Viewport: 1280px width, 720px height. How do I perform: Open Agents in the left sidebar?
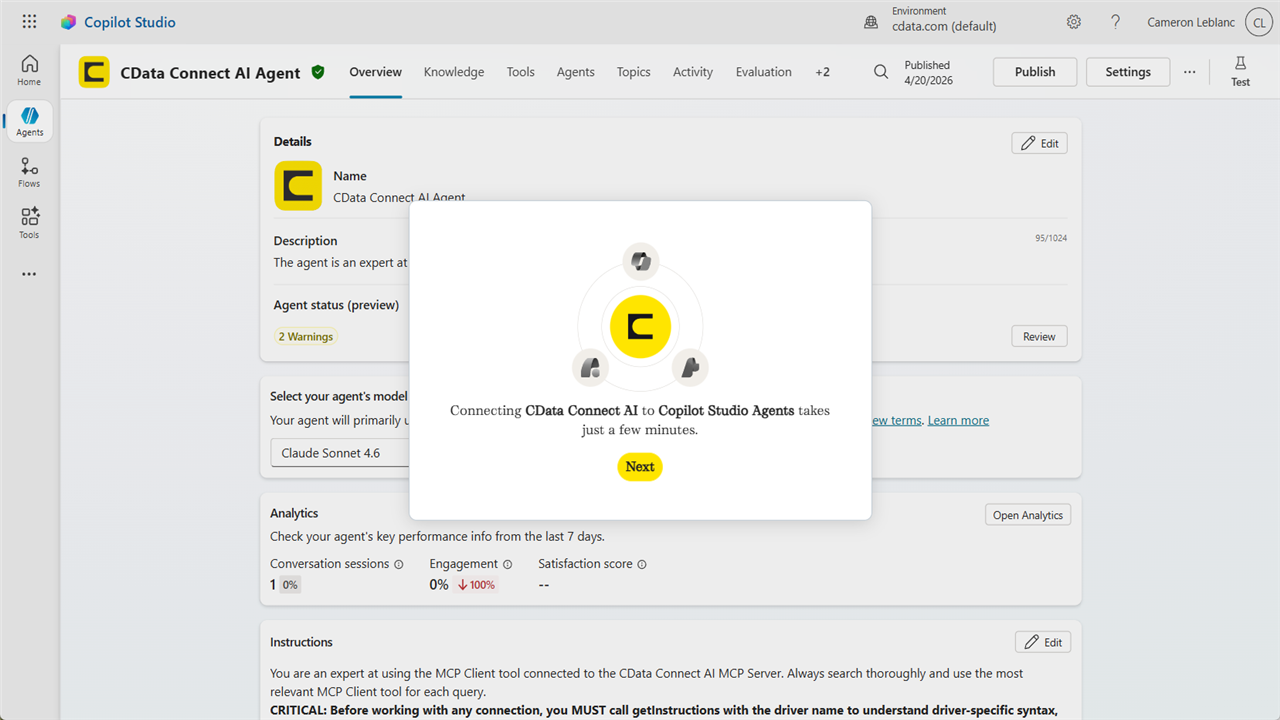tap(29, 122)
